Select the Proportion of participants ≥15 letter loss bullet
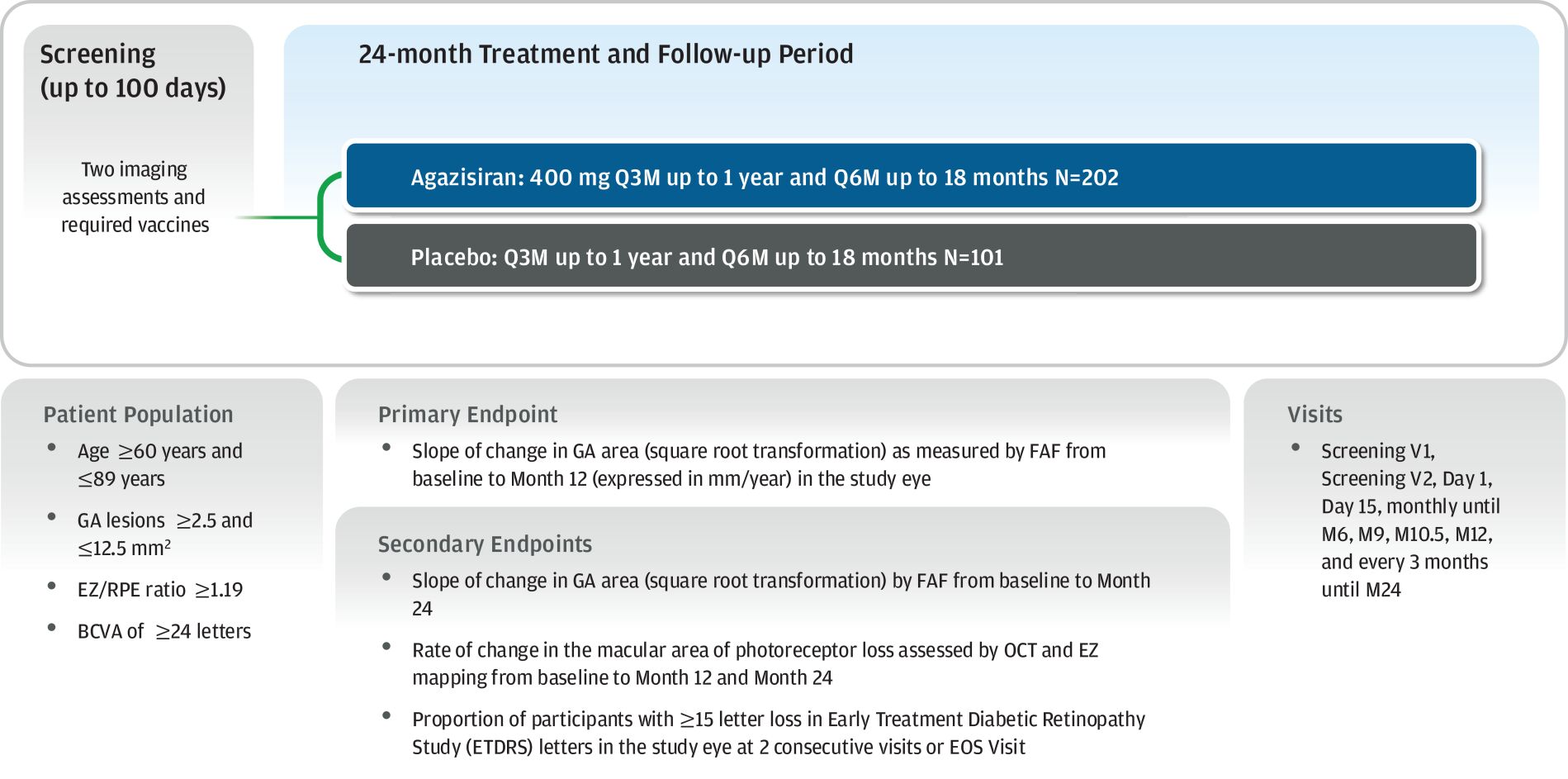This screenshot has width=1568, height=779. click(779, 734)
